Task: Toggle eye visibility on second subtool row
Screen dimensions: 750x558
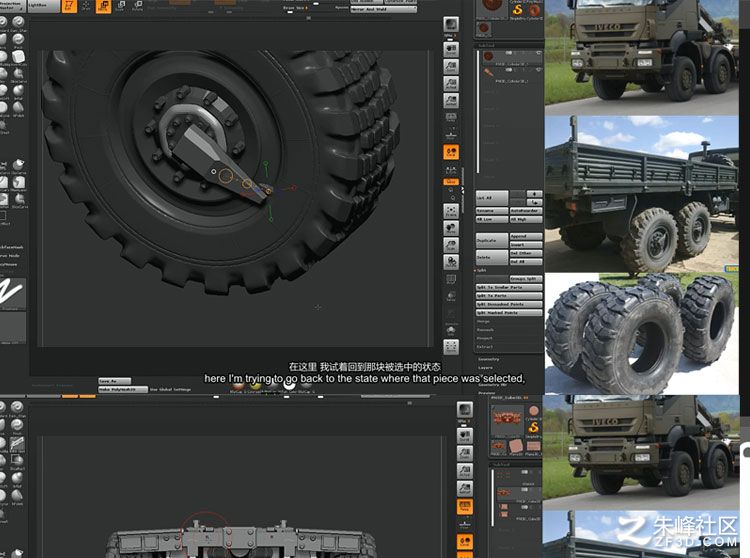Action: (x=539, y=70)
